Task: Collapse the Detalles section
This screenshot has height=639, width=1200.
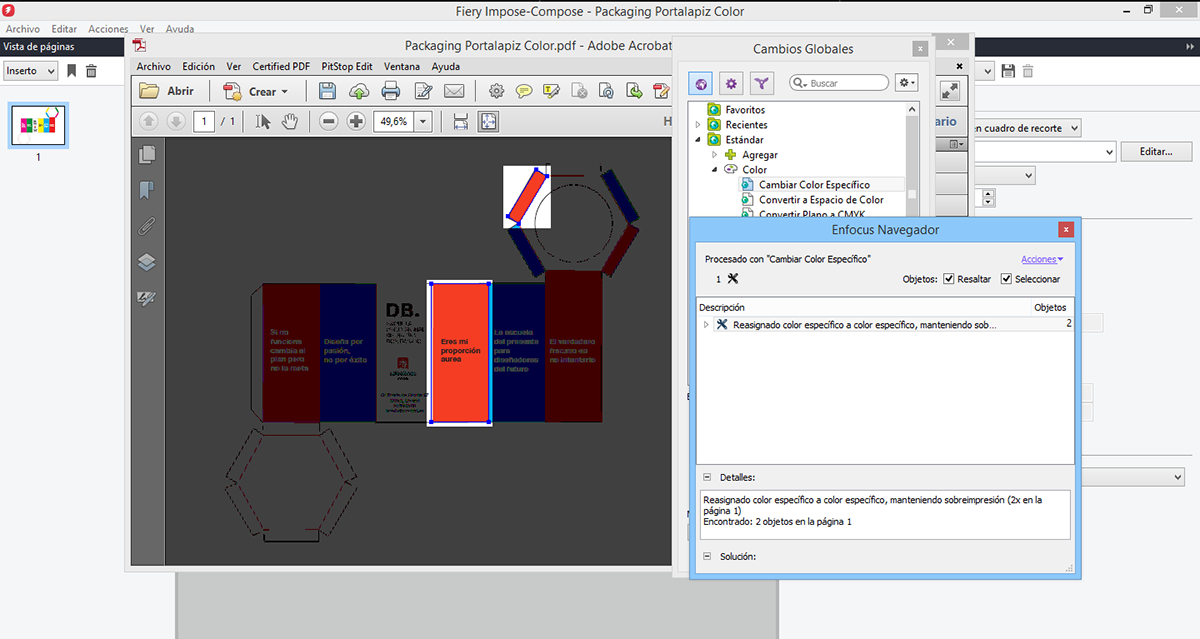Action: click(707, 478)
